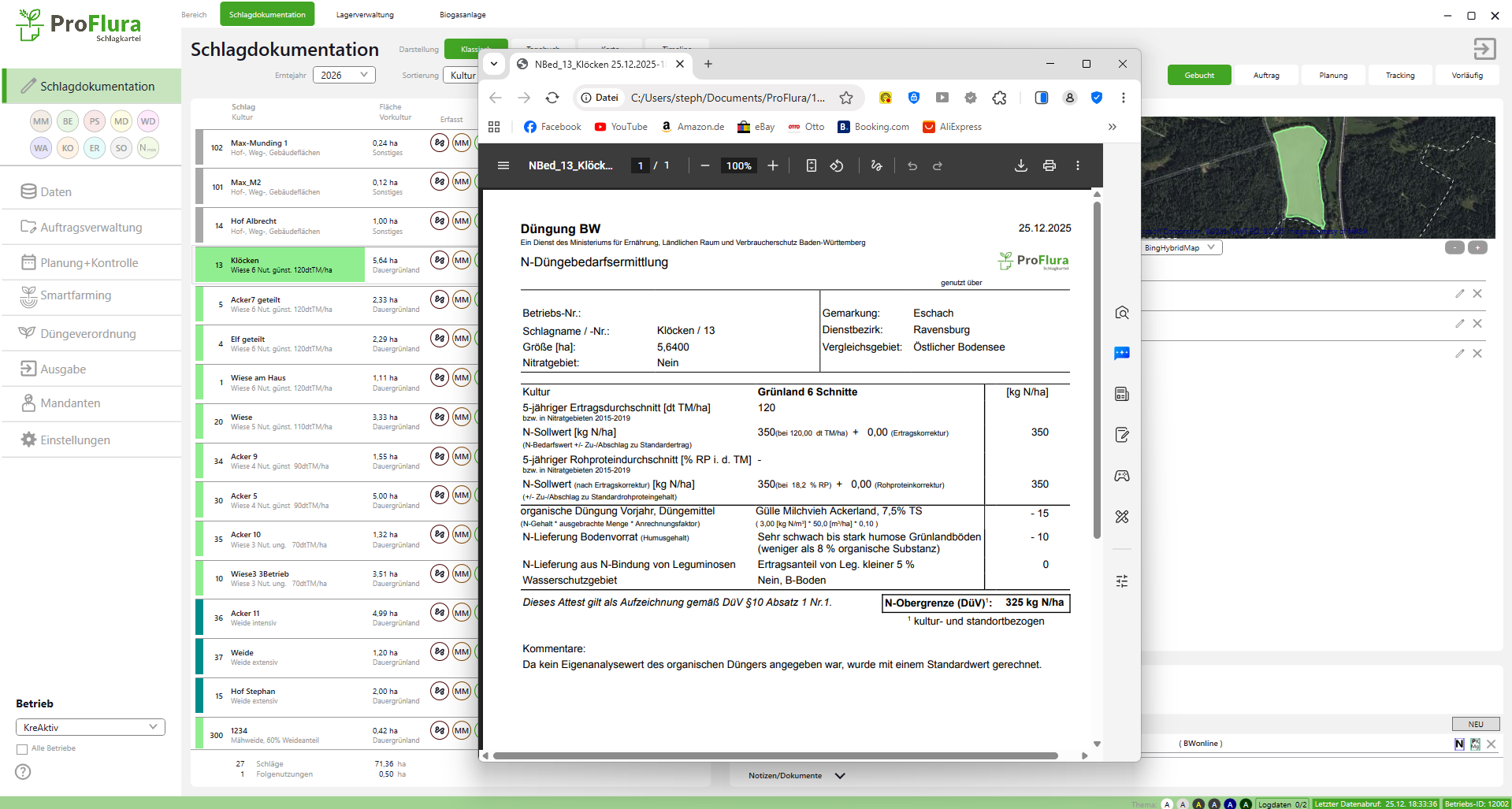The image size is (1512, 809).
Task: Toggle the KO filter circle
Action: [68, 148]
